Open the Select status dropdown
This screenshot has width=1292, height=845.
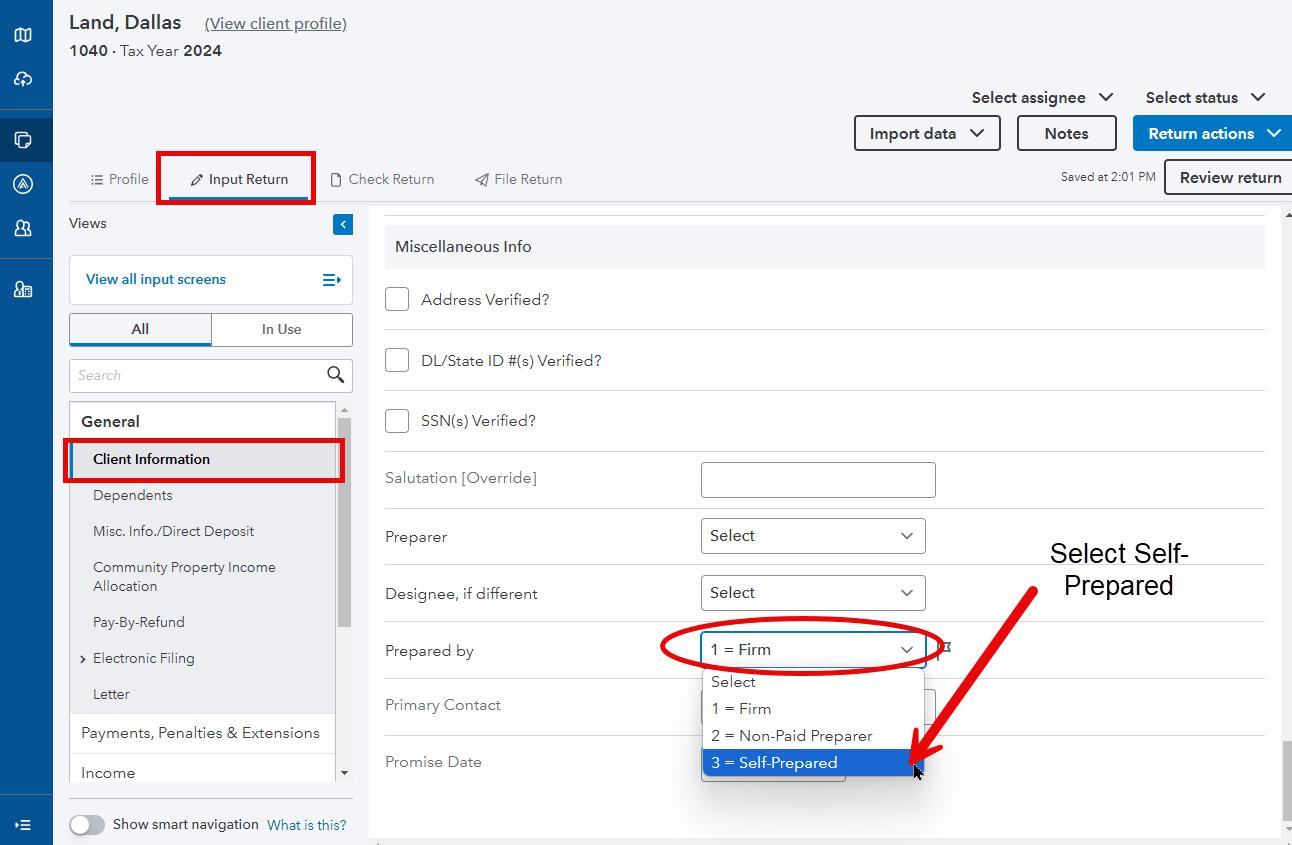1205,97
